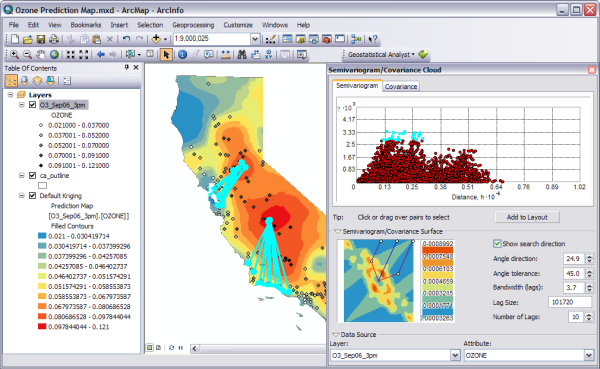Click the Angle tolerance stepper
600x369 pixels.
click(589, 273)
